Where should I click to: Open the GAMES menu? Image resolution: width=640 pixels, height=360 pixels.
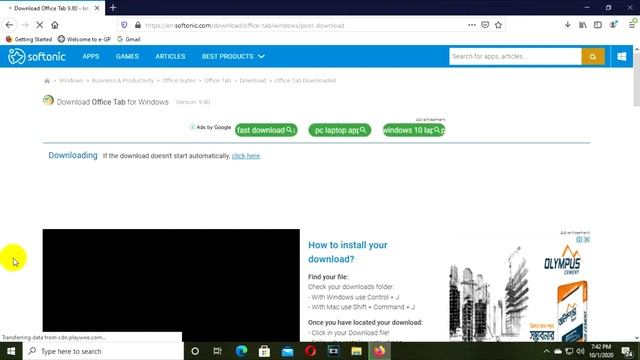[127, 56]
